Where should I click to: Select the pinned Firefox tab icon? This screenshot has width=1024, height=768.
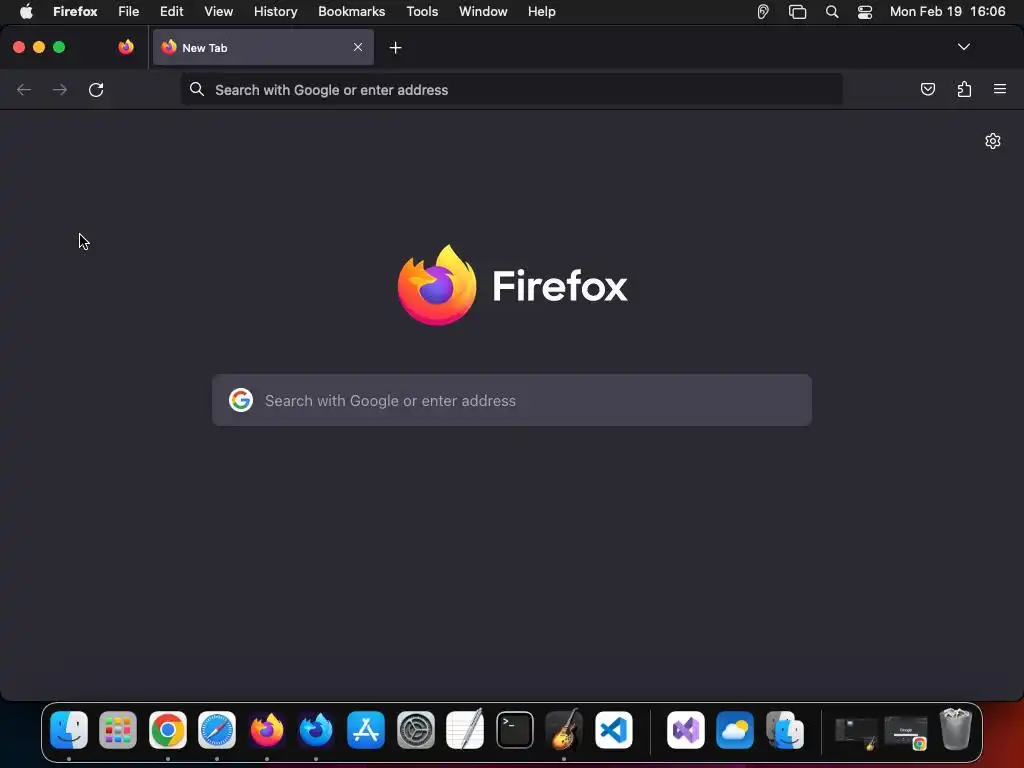tap(126, 47)
